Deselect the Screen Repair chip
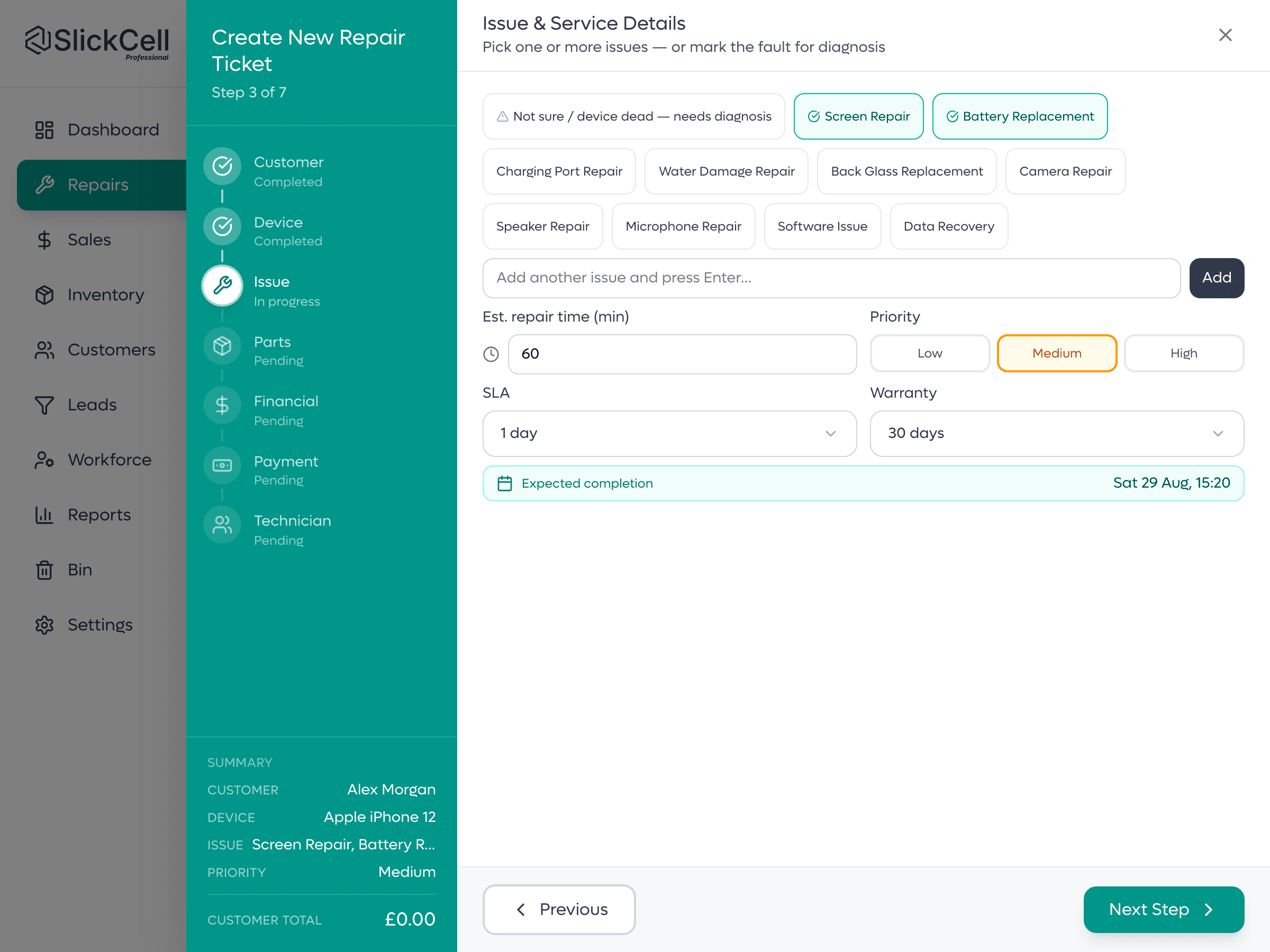The width and height of the screenshot is (1270, 952). coord(858,116)
